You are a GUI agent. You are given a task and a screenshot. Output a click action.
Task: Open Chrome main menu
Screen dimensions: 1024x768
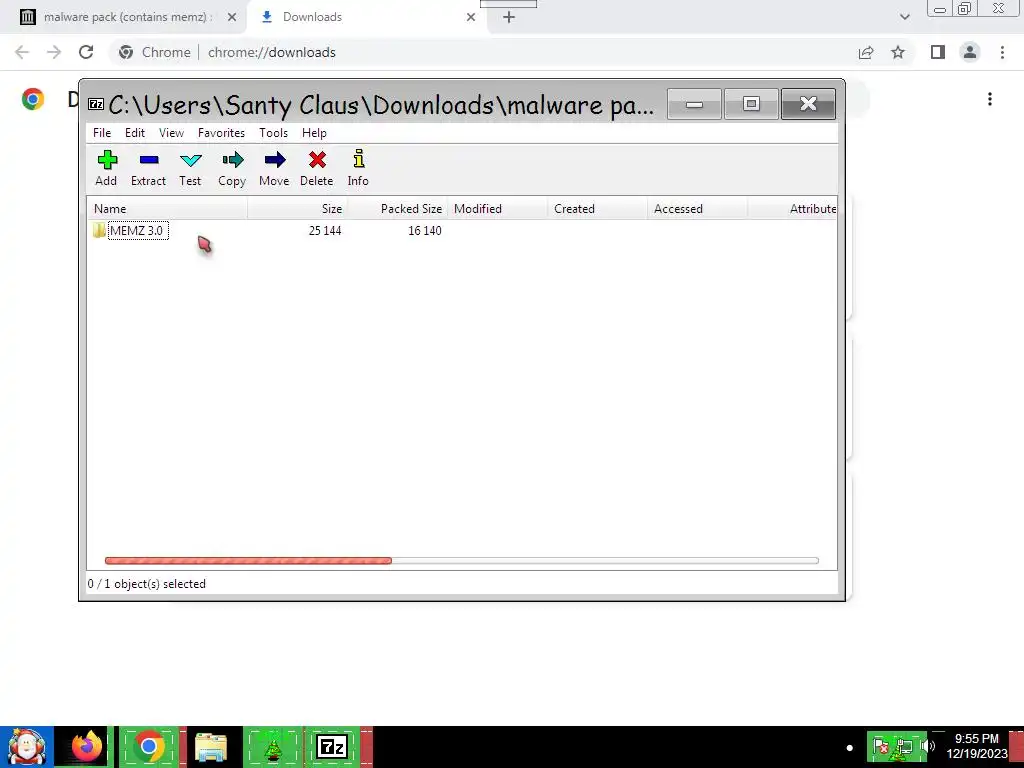pos(1002,52)
